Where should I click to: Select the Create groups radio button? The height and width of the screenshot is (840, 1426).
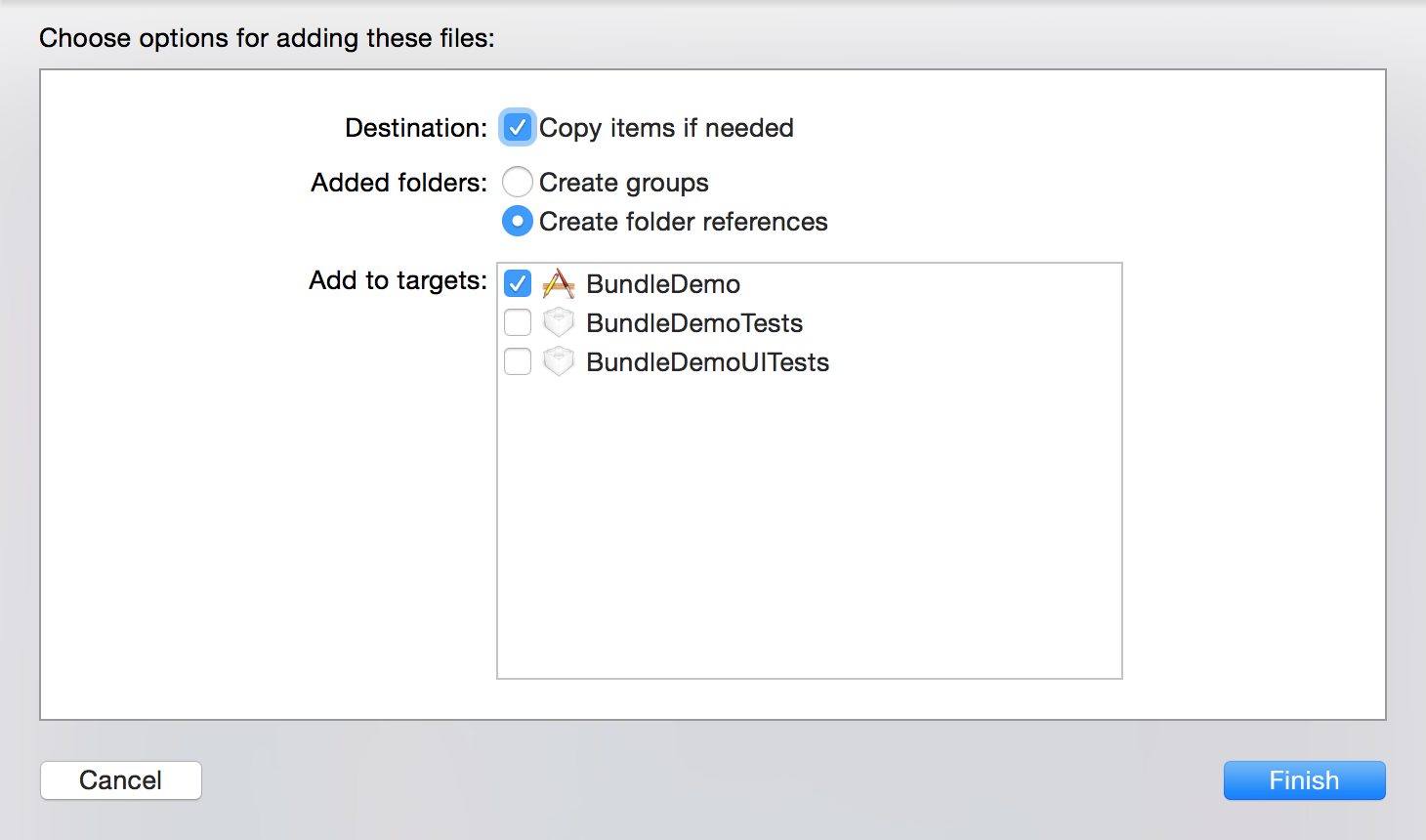(x=518, y=182)
